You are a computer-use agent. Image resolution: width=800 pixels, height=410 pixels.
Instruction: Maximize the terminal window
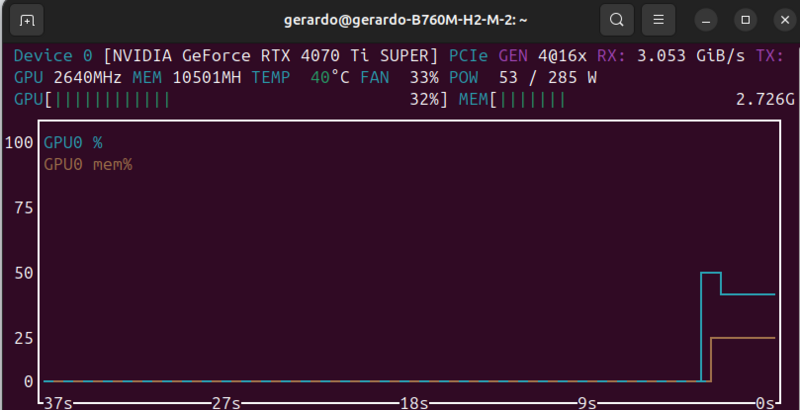pyautogui.click(x=744, y=19)
